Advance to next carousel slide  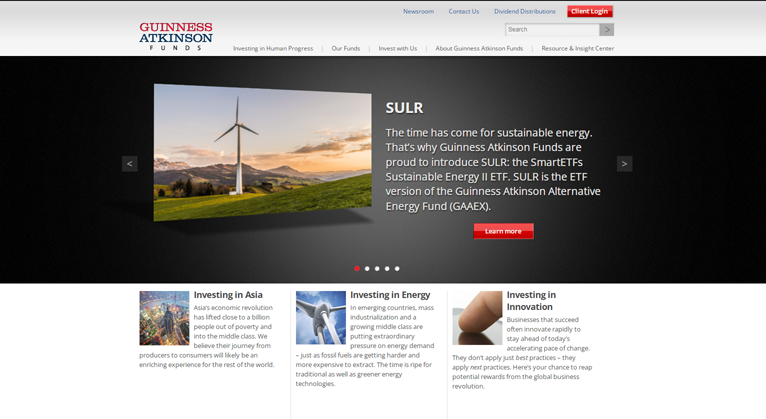point(624,164)
